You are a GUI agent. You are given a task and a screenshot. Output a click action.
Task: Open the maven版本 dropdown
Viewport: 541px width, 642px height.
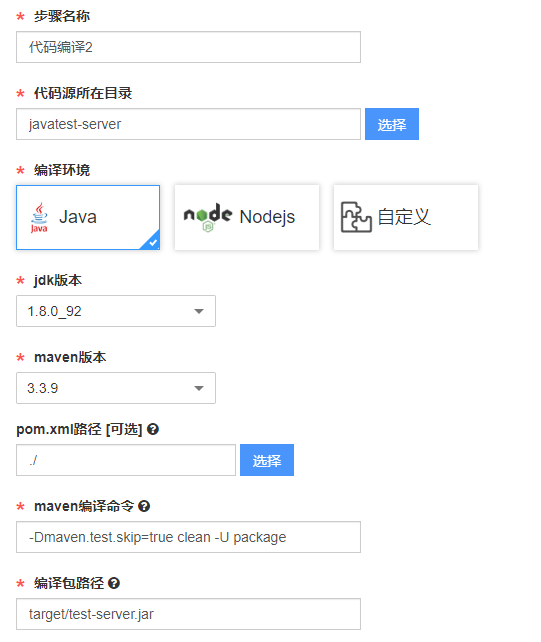click(116, 388)
